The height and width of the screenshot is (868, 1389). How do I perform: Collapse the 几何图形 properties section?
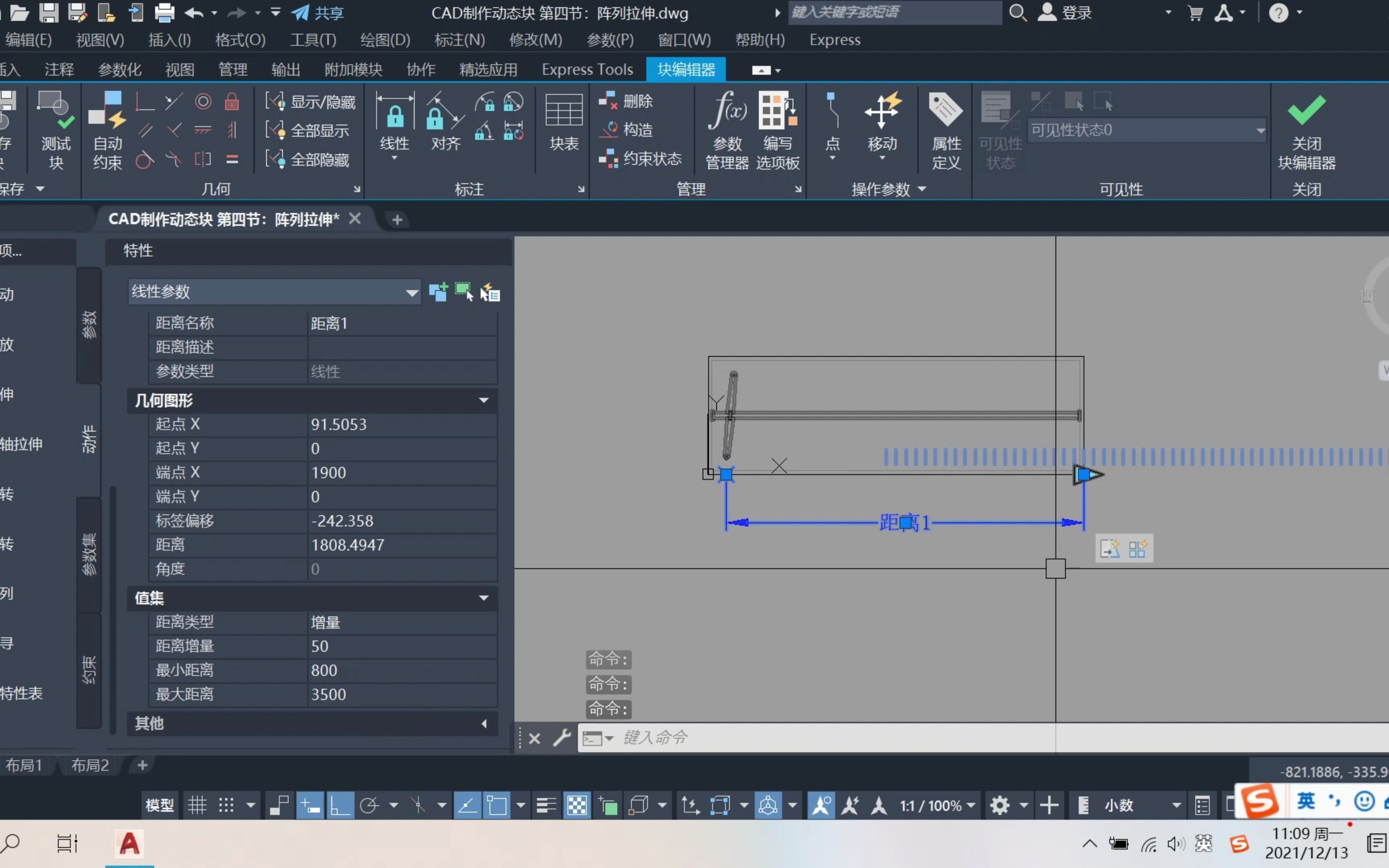pos(483,400)
